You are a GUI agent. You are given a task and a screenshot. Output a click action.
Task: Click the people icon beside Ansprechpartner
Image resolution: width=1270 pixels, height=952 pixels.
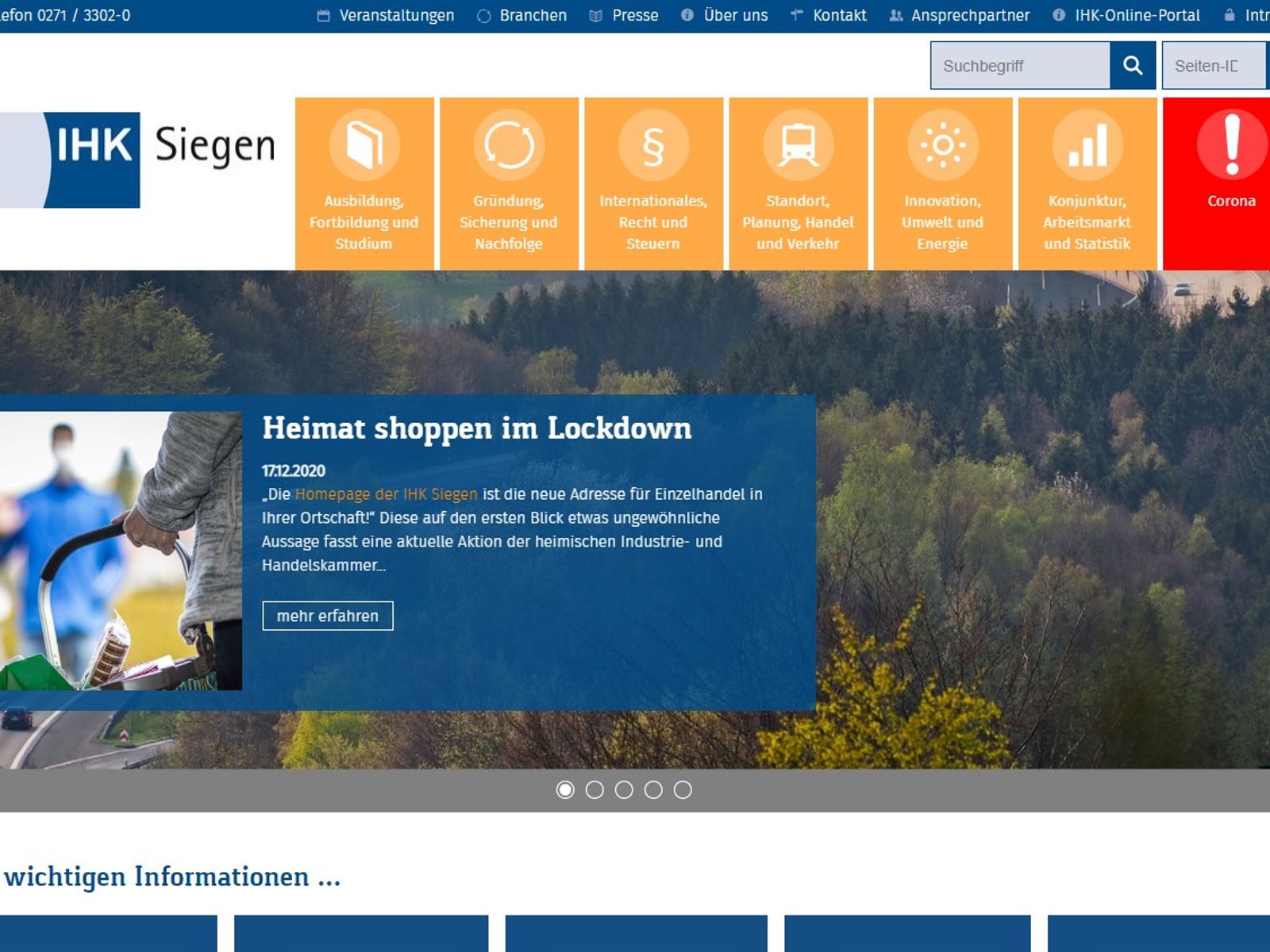[x=896, y=15]
